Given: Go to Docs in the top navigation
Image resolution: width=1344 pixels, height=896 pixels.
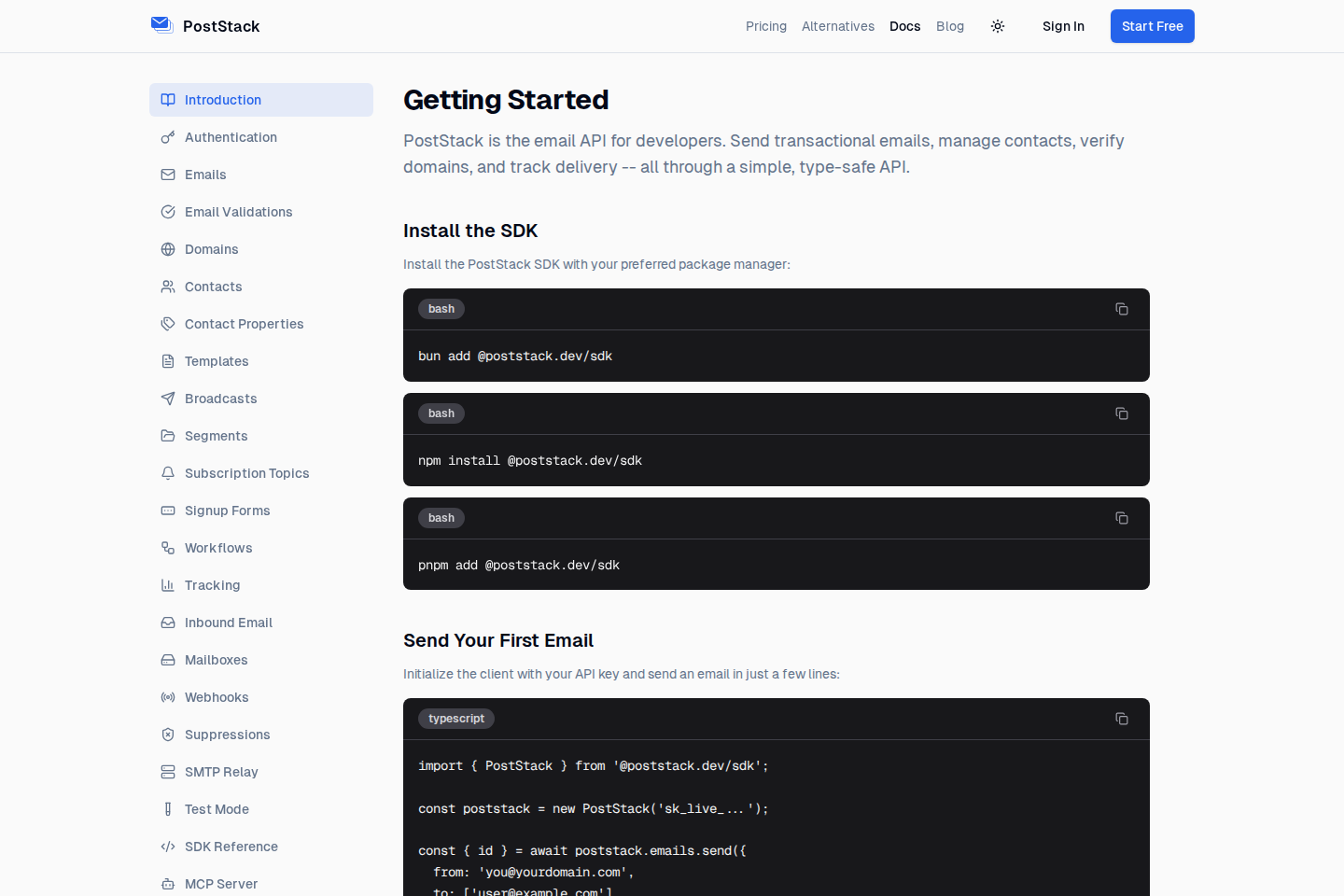Looking at the screenshot, I should coord(905,26).
